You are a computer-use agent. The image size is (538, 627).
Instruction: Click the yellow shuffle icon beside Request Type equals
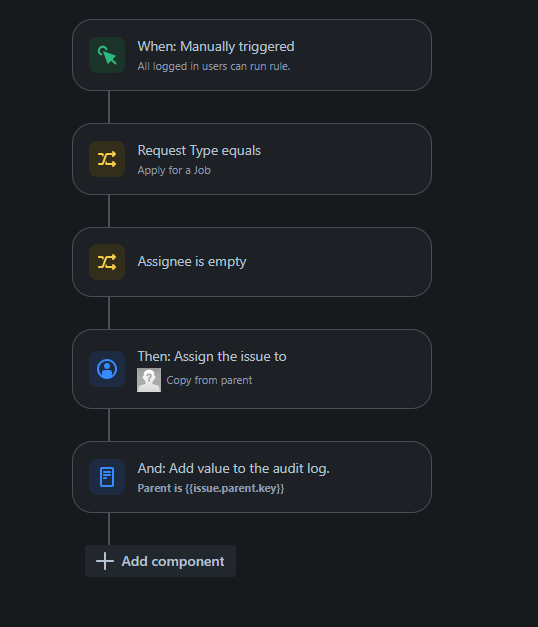pos(107,159)
